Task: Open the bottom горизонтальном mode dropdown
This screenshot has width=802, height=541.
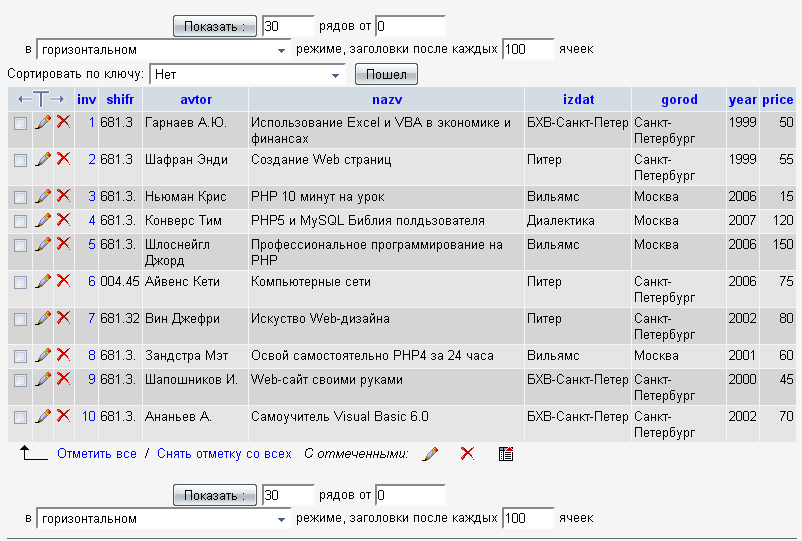Action: tap(164, 519)
